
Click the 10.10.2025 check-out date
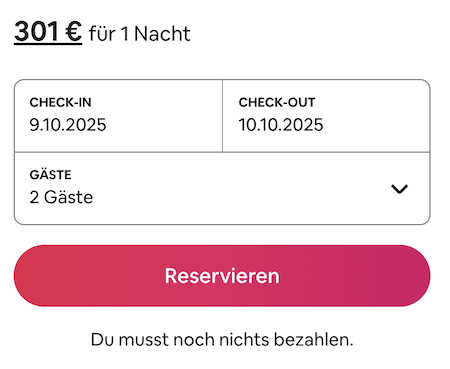click(x=281, y=125)
